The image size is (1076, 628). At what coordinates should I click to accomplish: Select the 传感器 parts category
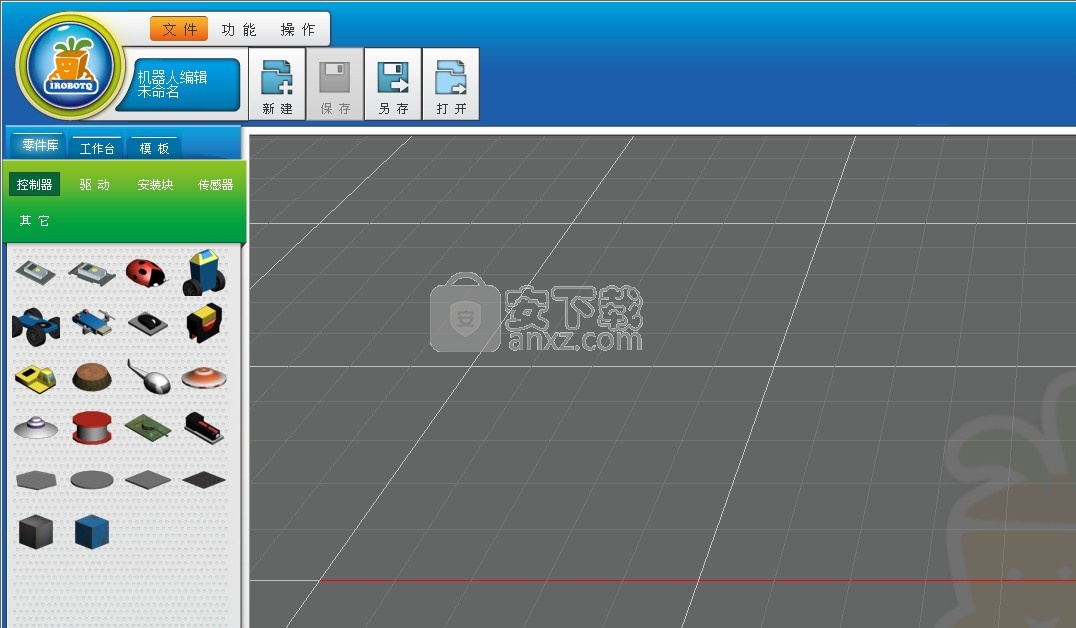pyautogui.click(x=215, y=184)
